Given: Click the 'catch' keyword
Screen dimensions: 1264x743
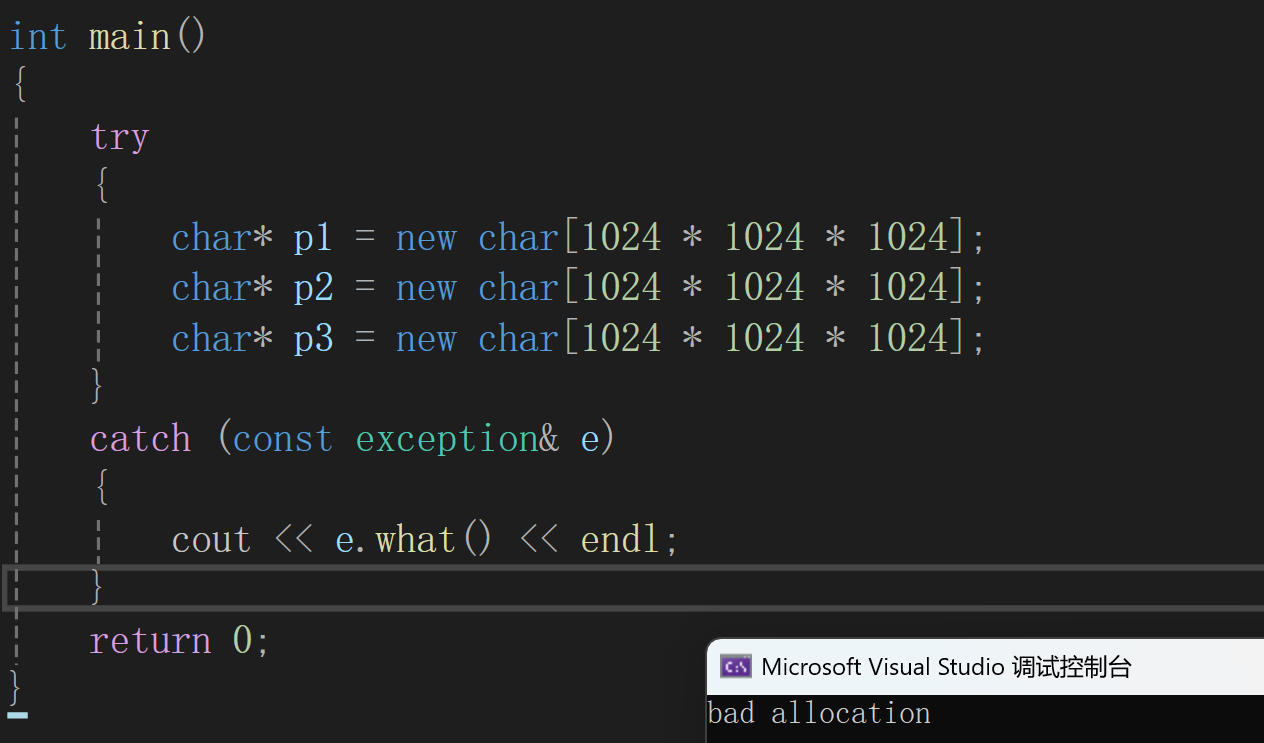Looking at the screenshot, I should pos(140,439).
